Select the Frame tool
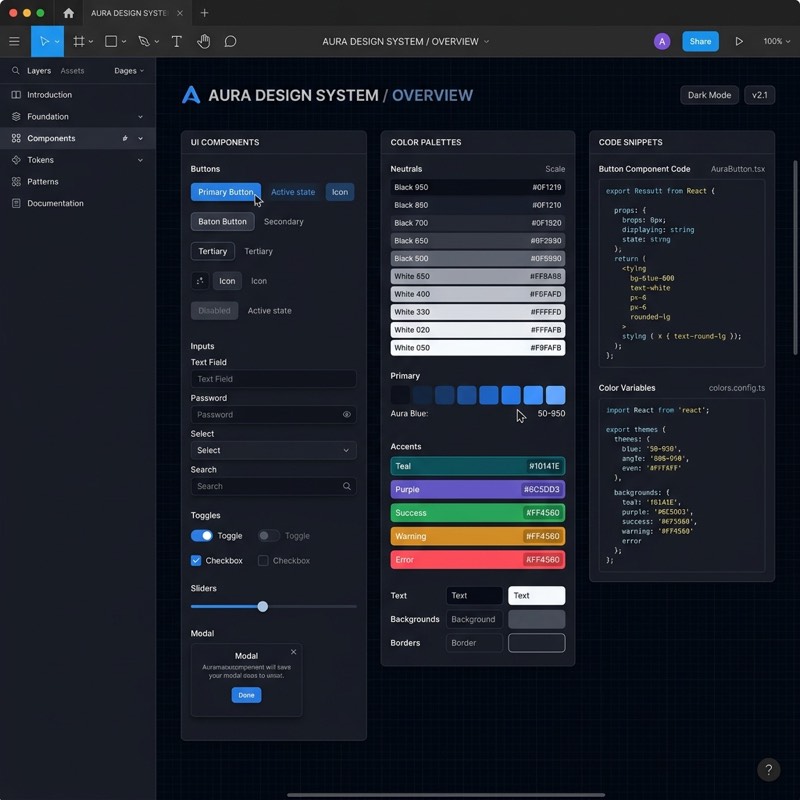 coord(79,41)
